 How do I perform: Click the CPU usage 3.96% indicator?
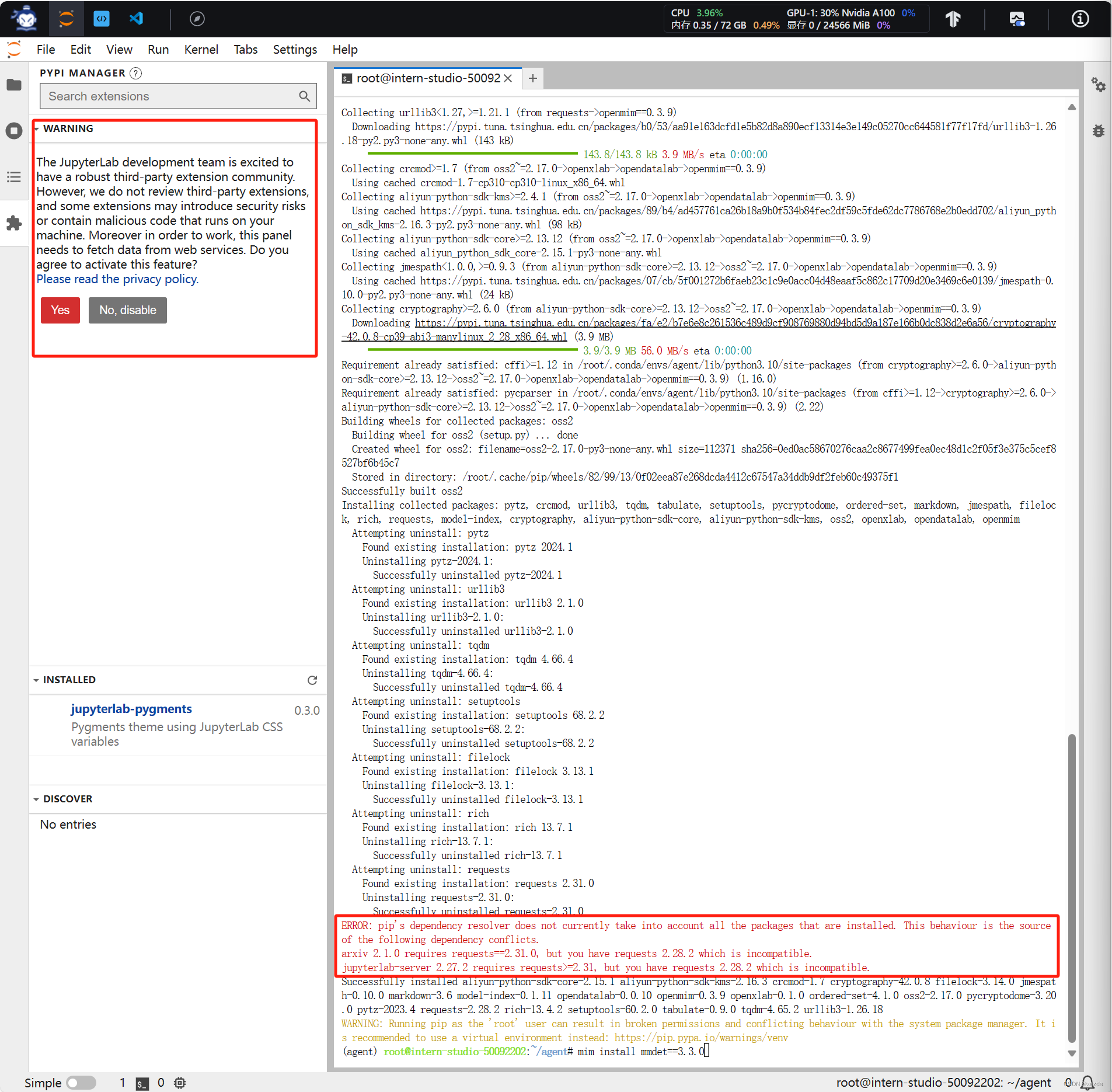pyautogui.click(x=697, y=13)
